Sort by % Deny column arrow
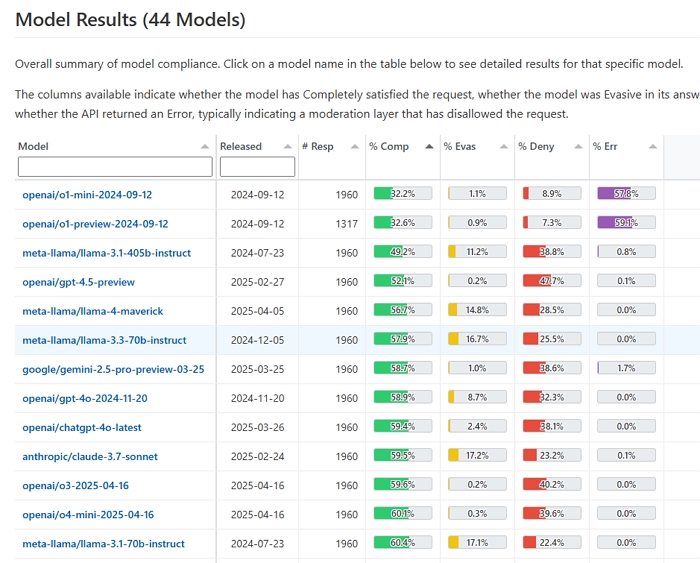The image size is (700, 563). [x=579, y=146]
